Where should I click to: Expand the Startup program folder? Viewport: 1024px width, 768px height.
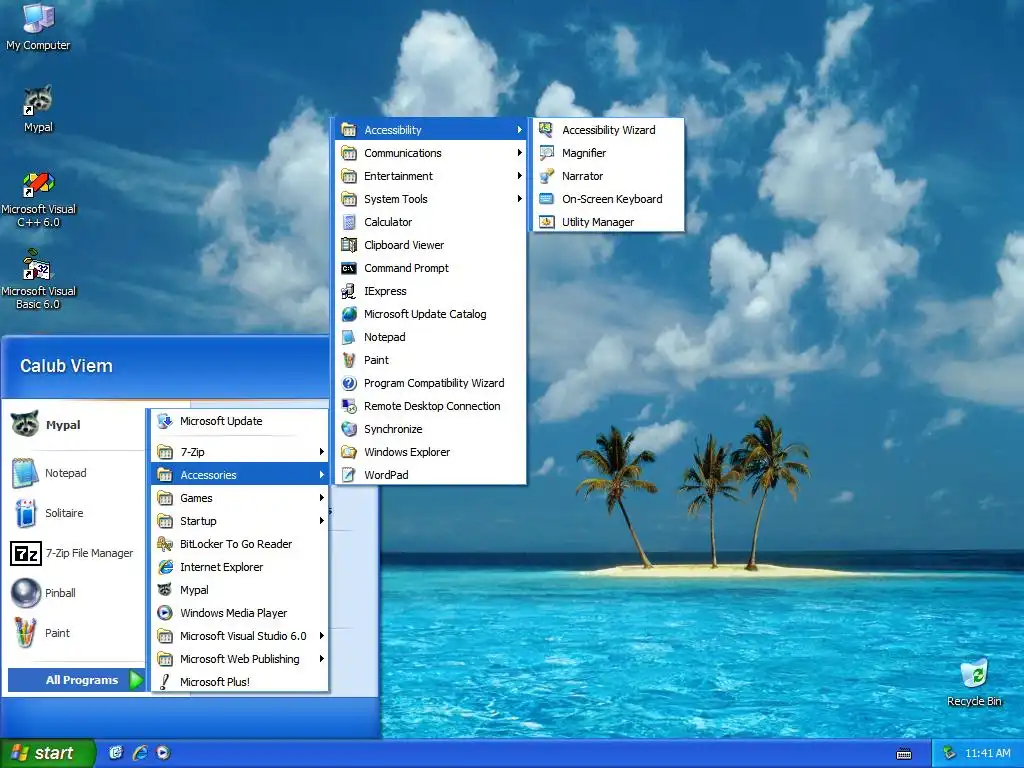click(x=240, y=521)
